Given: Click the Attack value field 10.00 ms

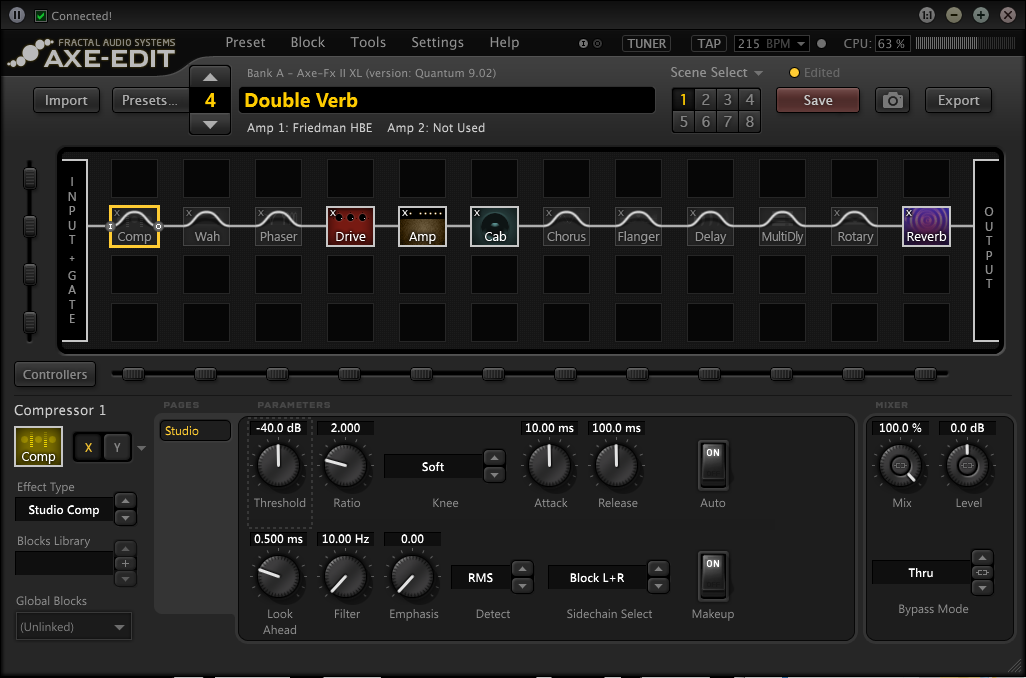Looking at the screenshot, I should tap(550, 428).
